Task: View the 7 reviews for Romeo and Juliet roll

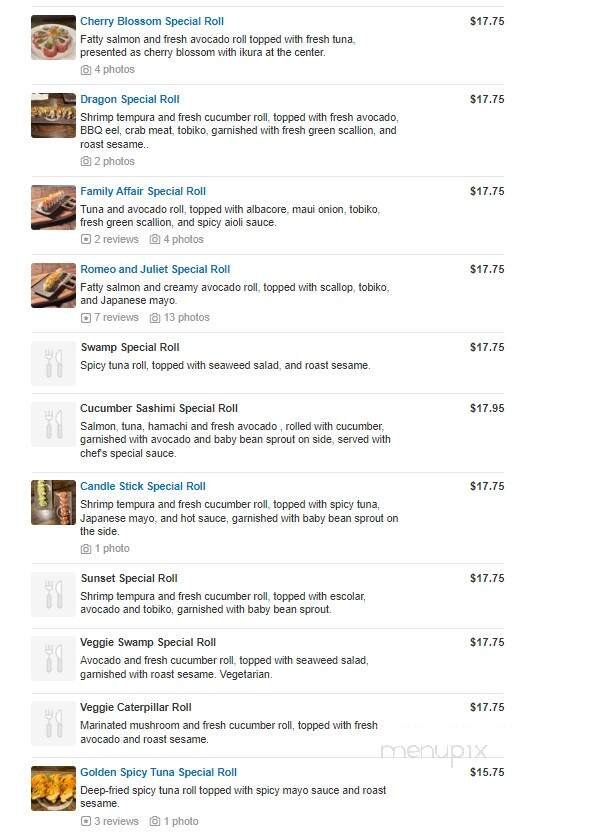Action: [110, 318]
